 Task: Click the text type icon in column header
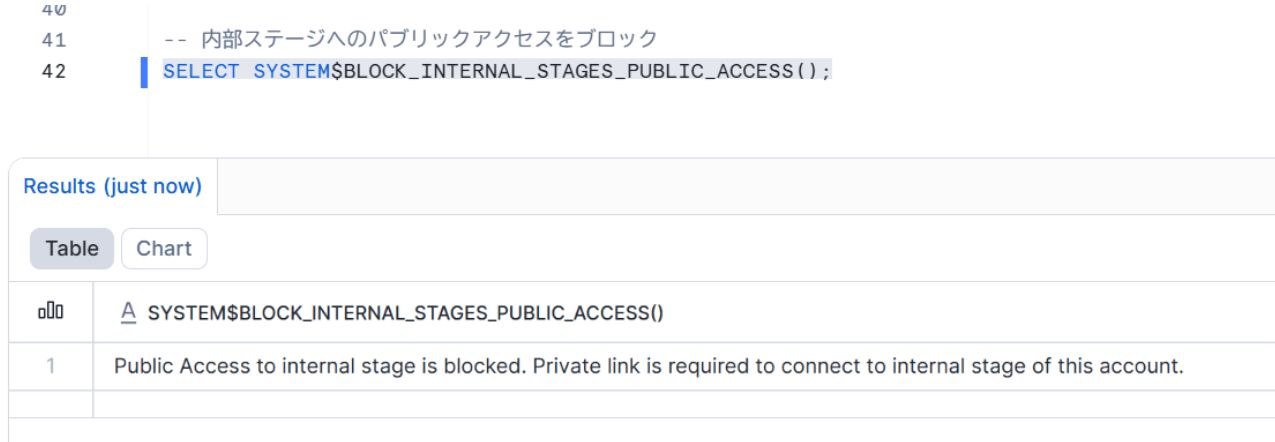pos(128,313)
